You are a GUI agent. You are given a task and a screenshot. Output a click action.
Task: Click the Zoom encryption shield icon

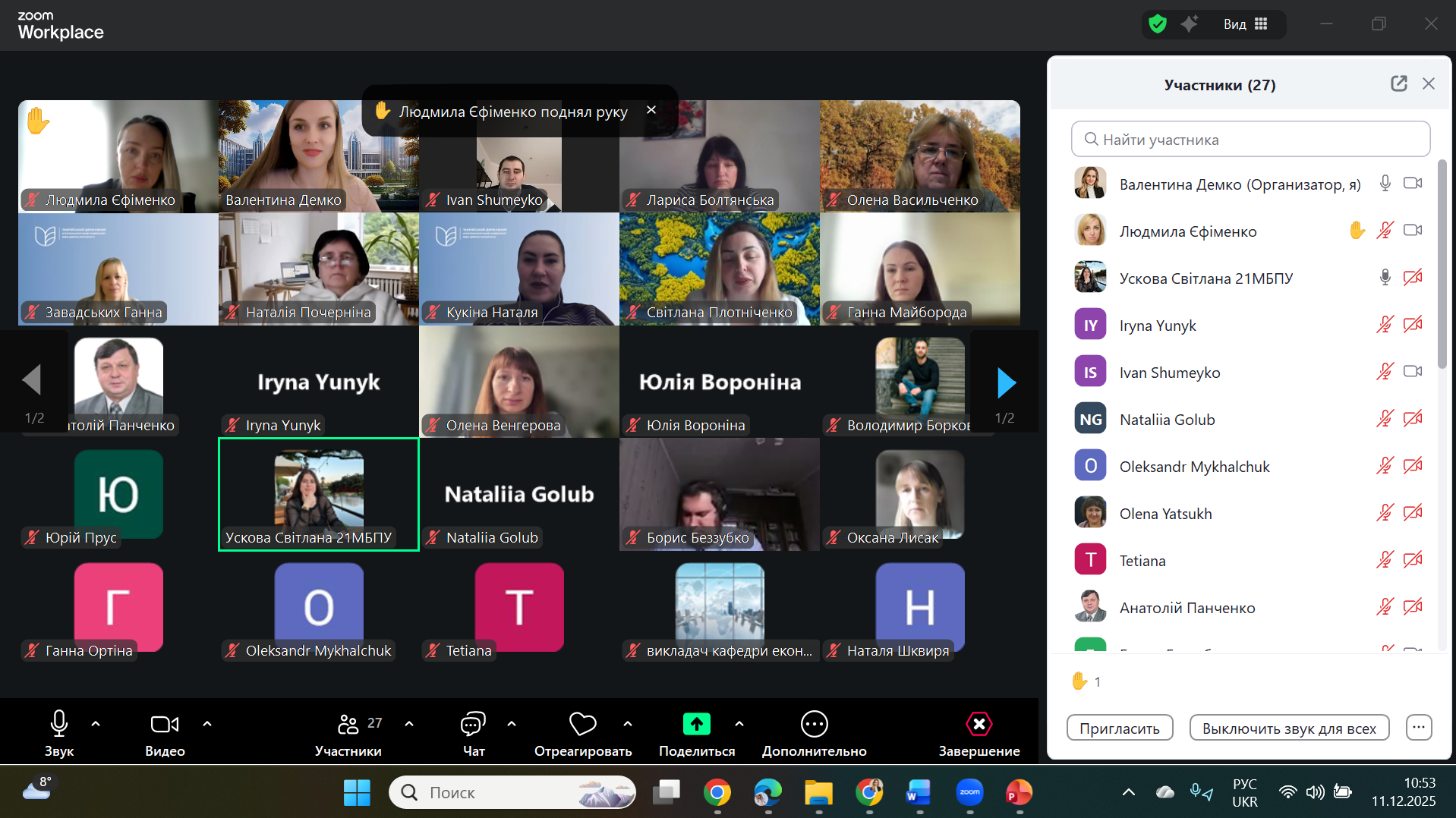click(1157, 24)
